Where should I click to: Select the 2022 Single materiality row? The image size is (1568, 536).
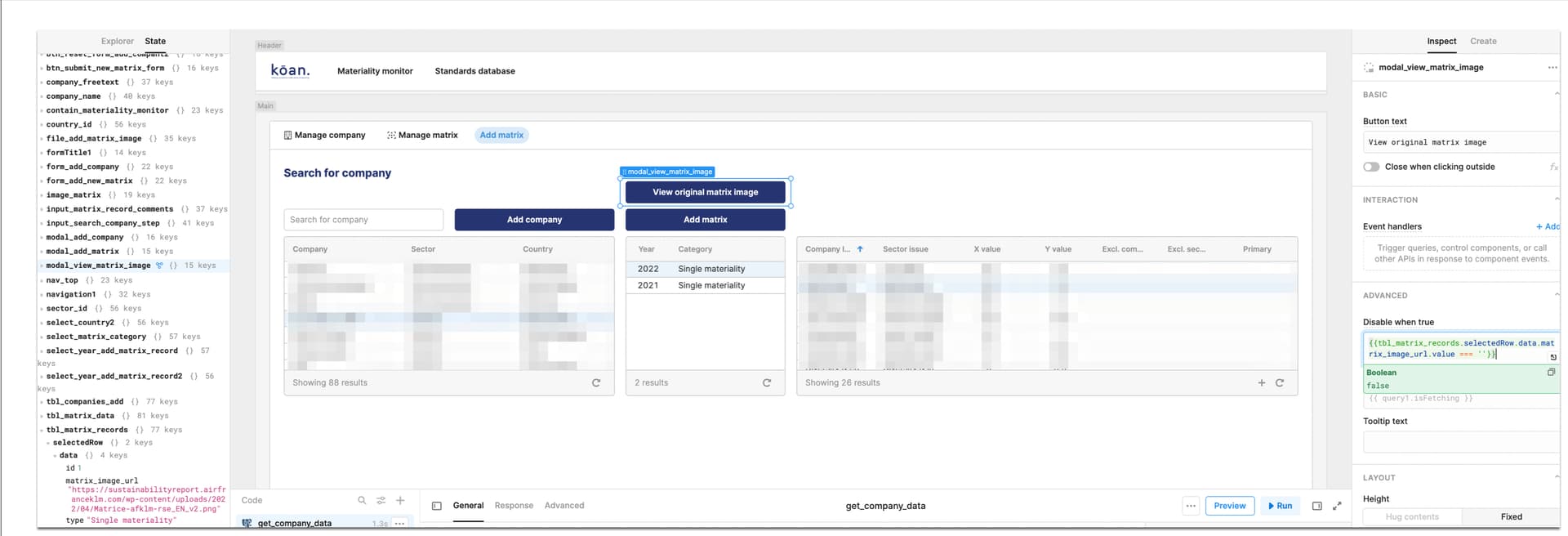tap(705, 269)
